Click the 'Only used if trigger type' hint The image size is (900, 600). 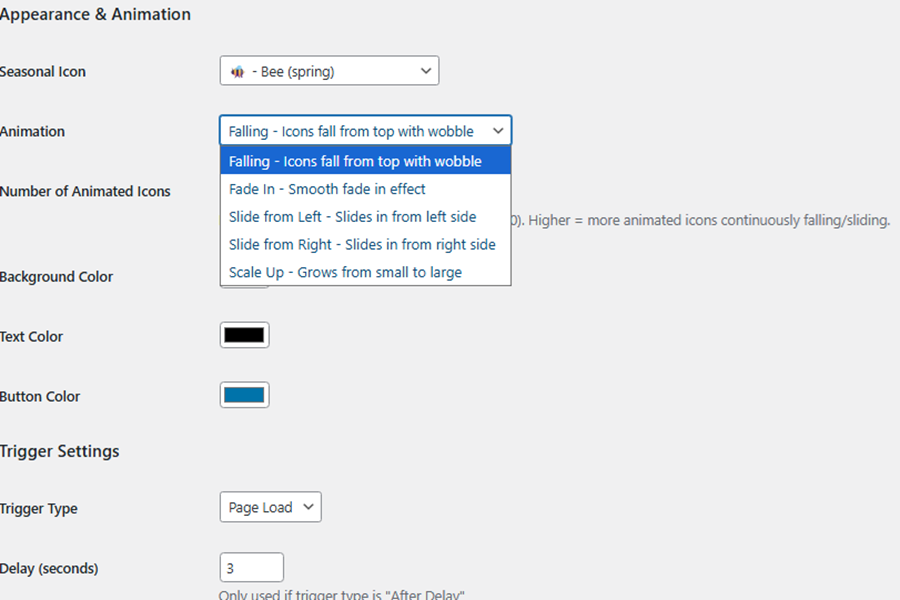342,594
